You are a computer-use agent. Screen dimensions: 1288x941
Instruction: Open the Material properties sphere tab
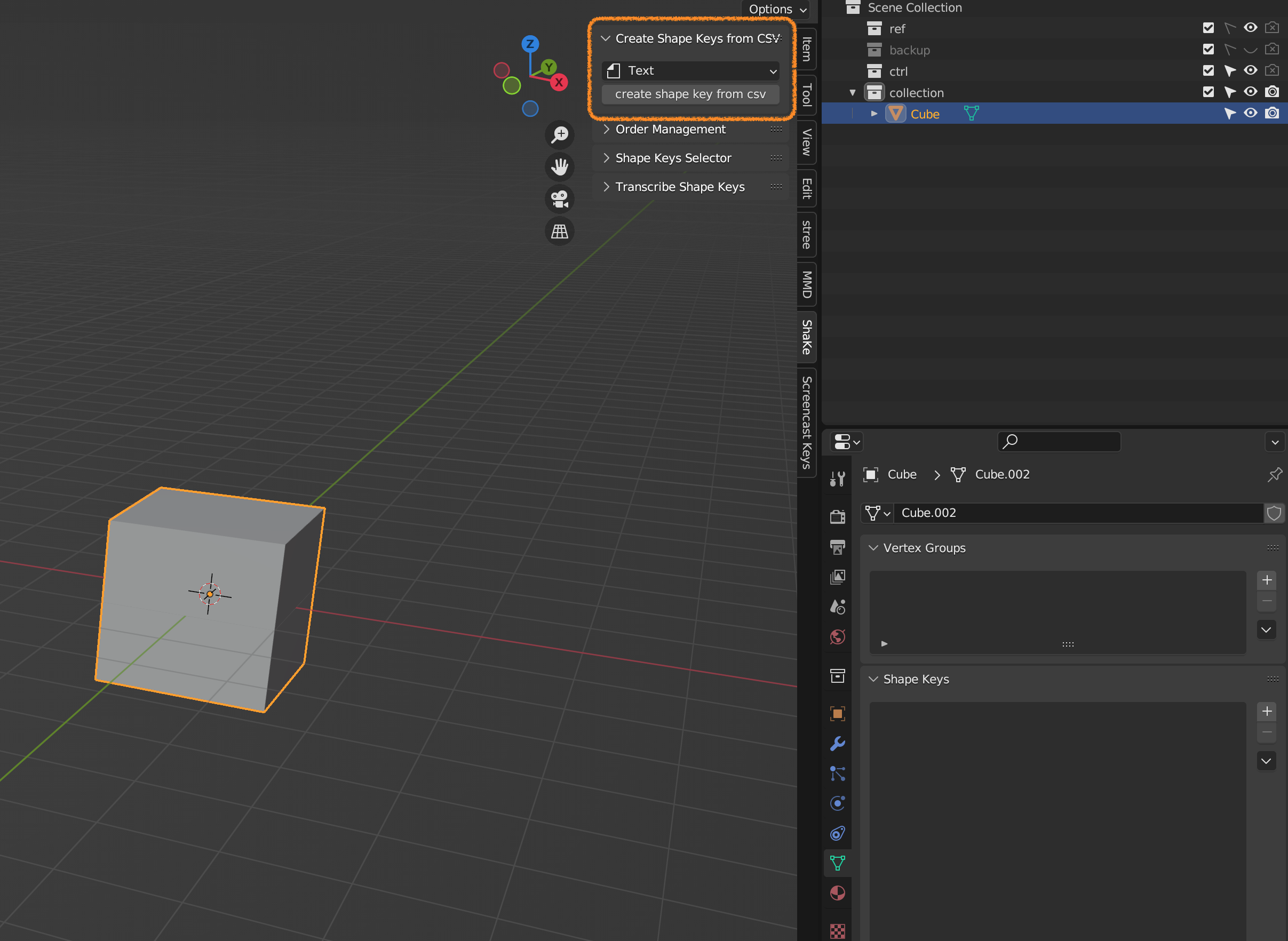[837, 892]
